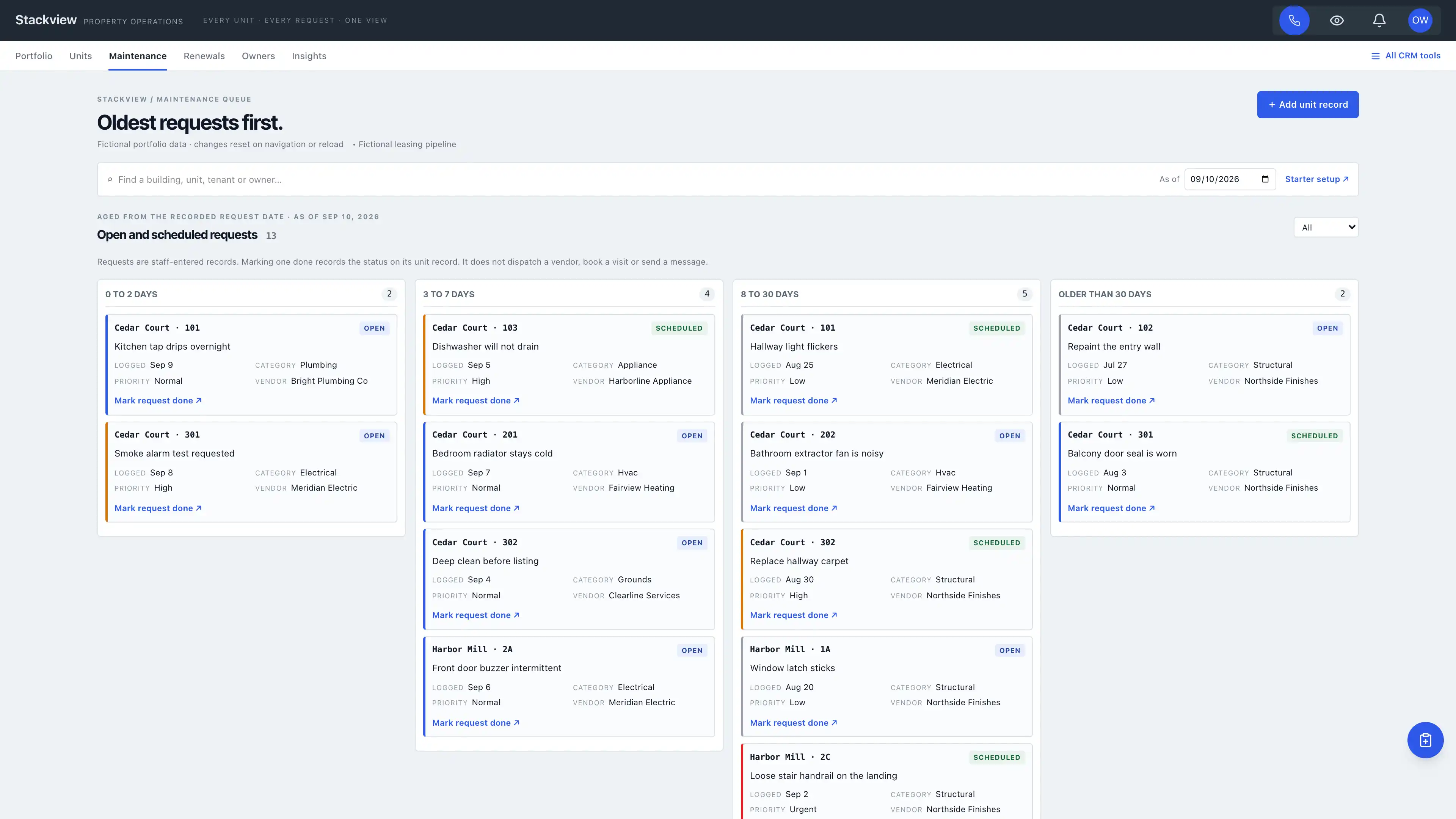Click Harbor Mill · 2C card title

coord(789,757)
